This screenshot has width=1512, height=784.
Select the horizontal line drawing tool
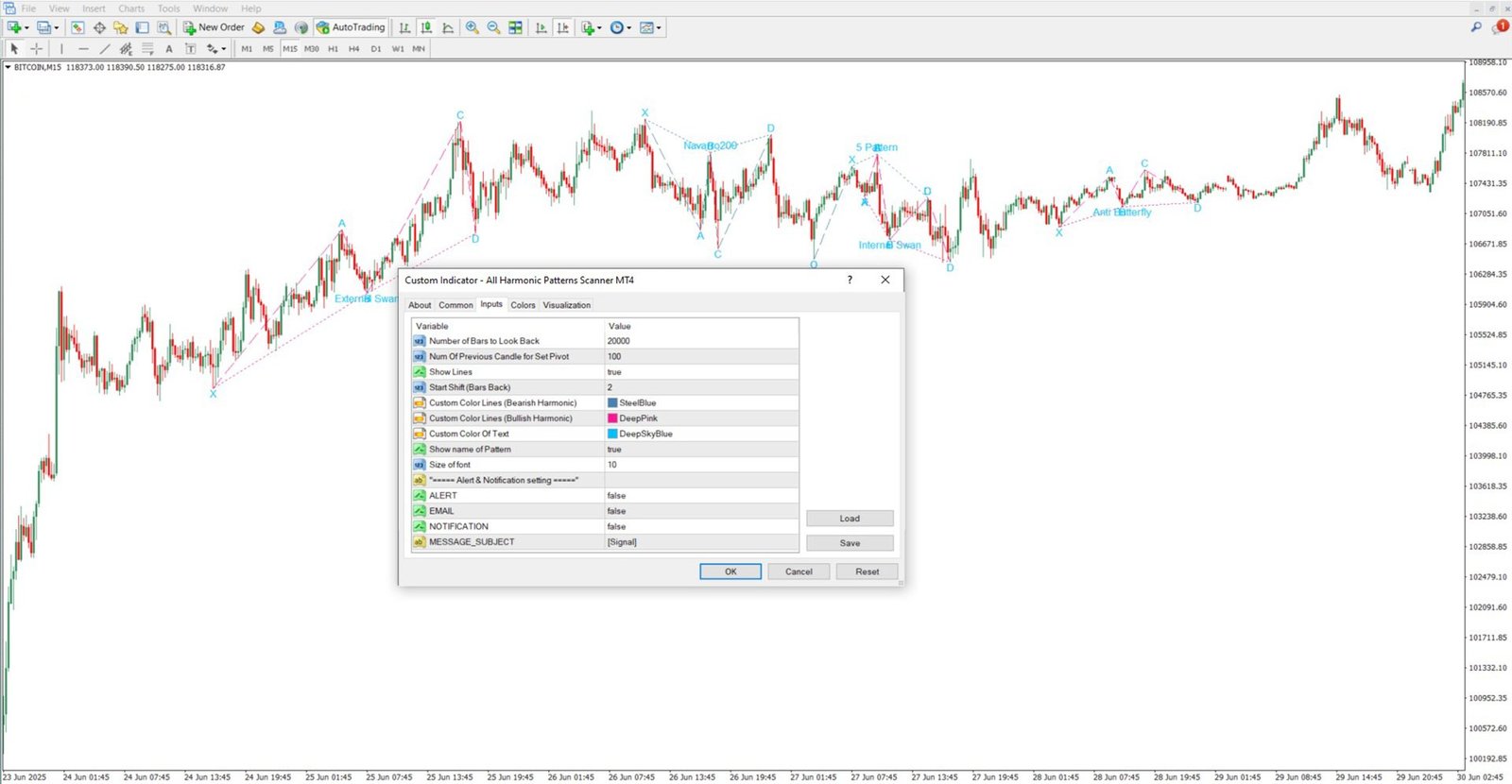(x=83, y=48)
